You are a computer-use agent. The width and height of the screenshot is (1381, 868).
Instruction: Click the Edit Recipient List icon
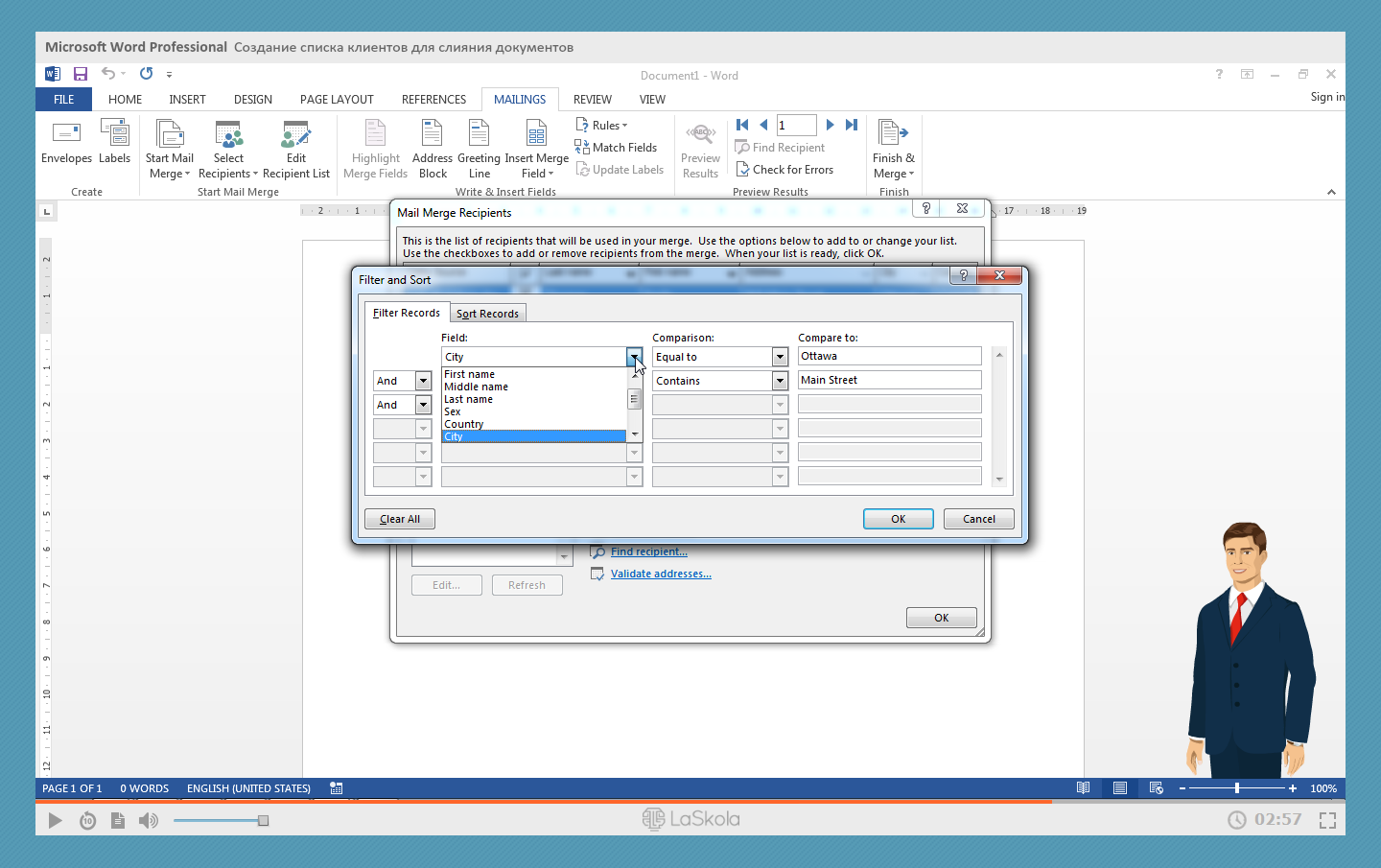pyautogui.click(x=295, y=134)
